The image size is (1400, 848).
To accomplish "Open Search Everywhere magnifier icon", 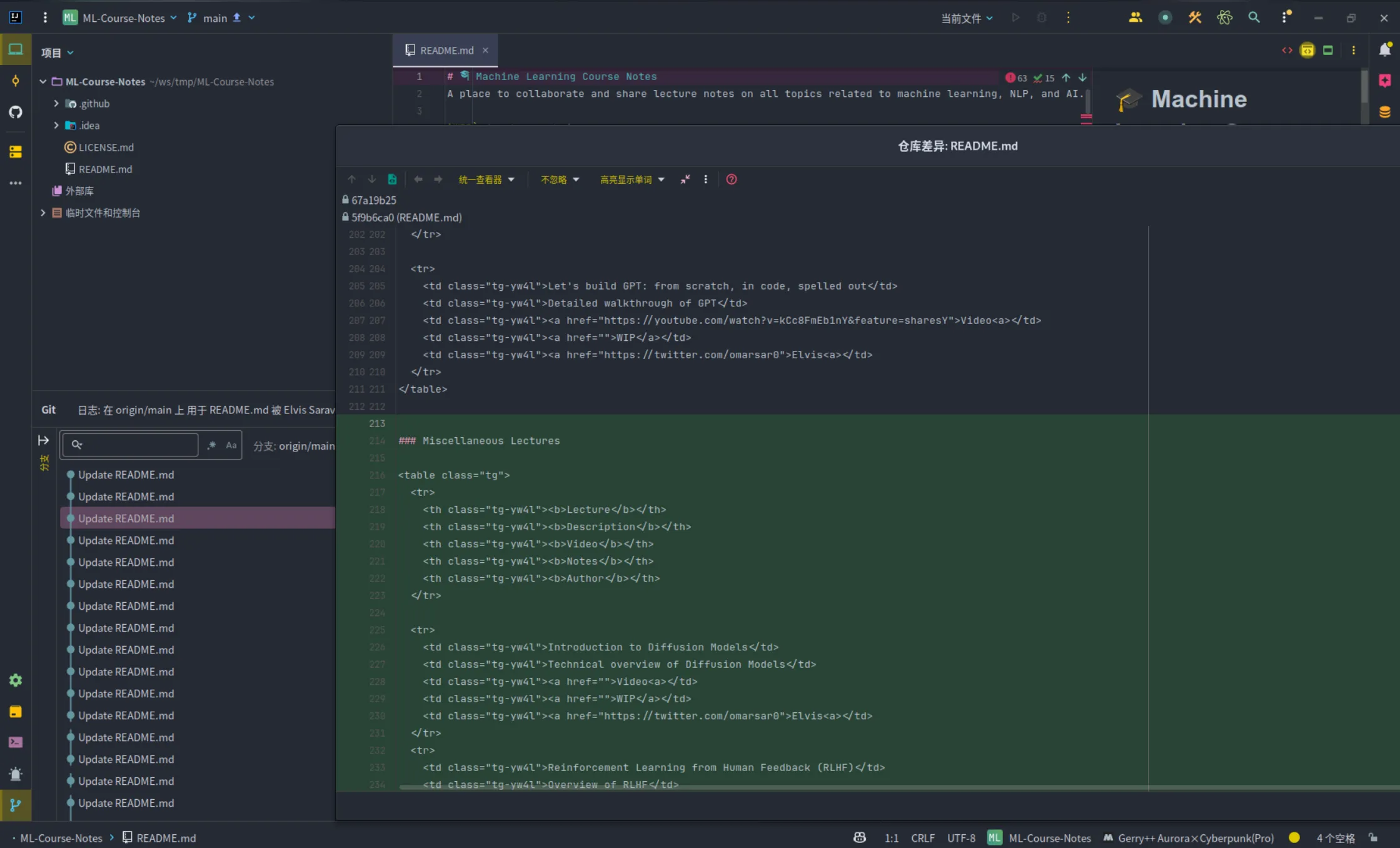I will pos(1254,18).
